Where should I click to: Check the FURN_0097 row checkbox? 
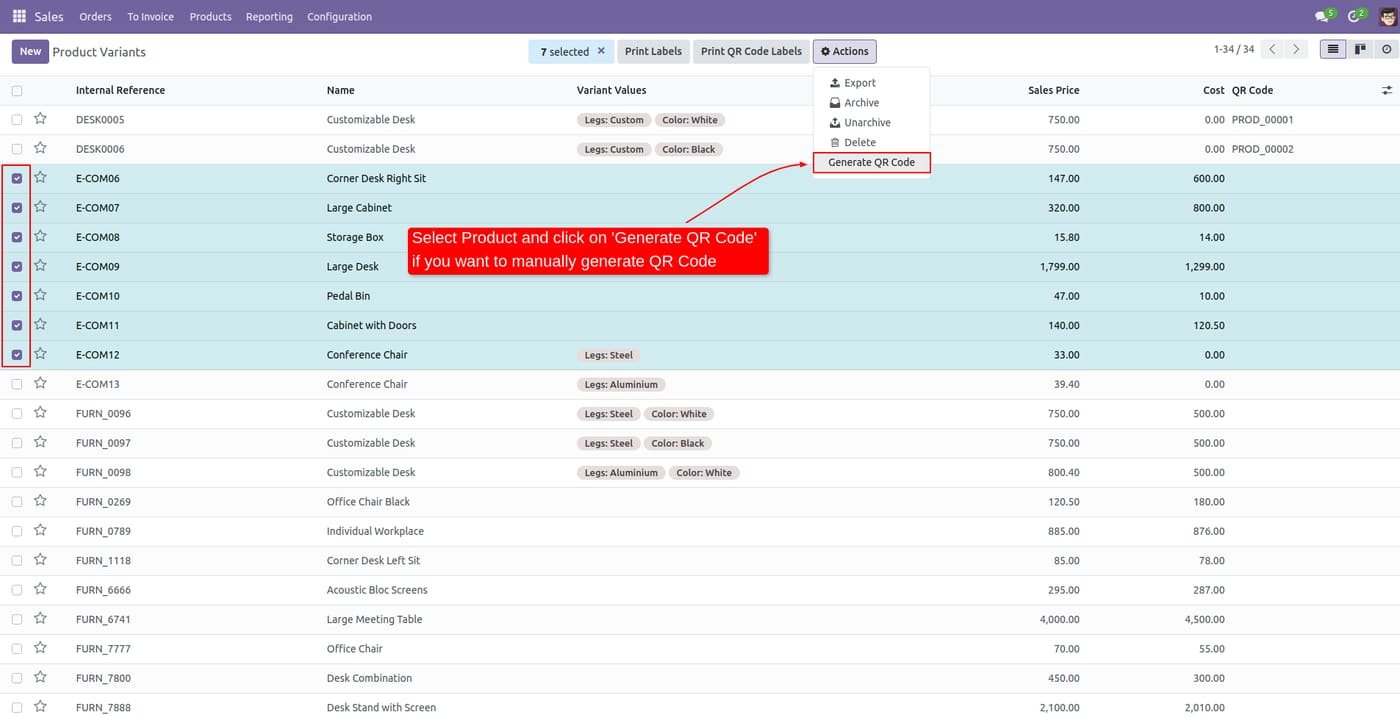click(17, 443)
